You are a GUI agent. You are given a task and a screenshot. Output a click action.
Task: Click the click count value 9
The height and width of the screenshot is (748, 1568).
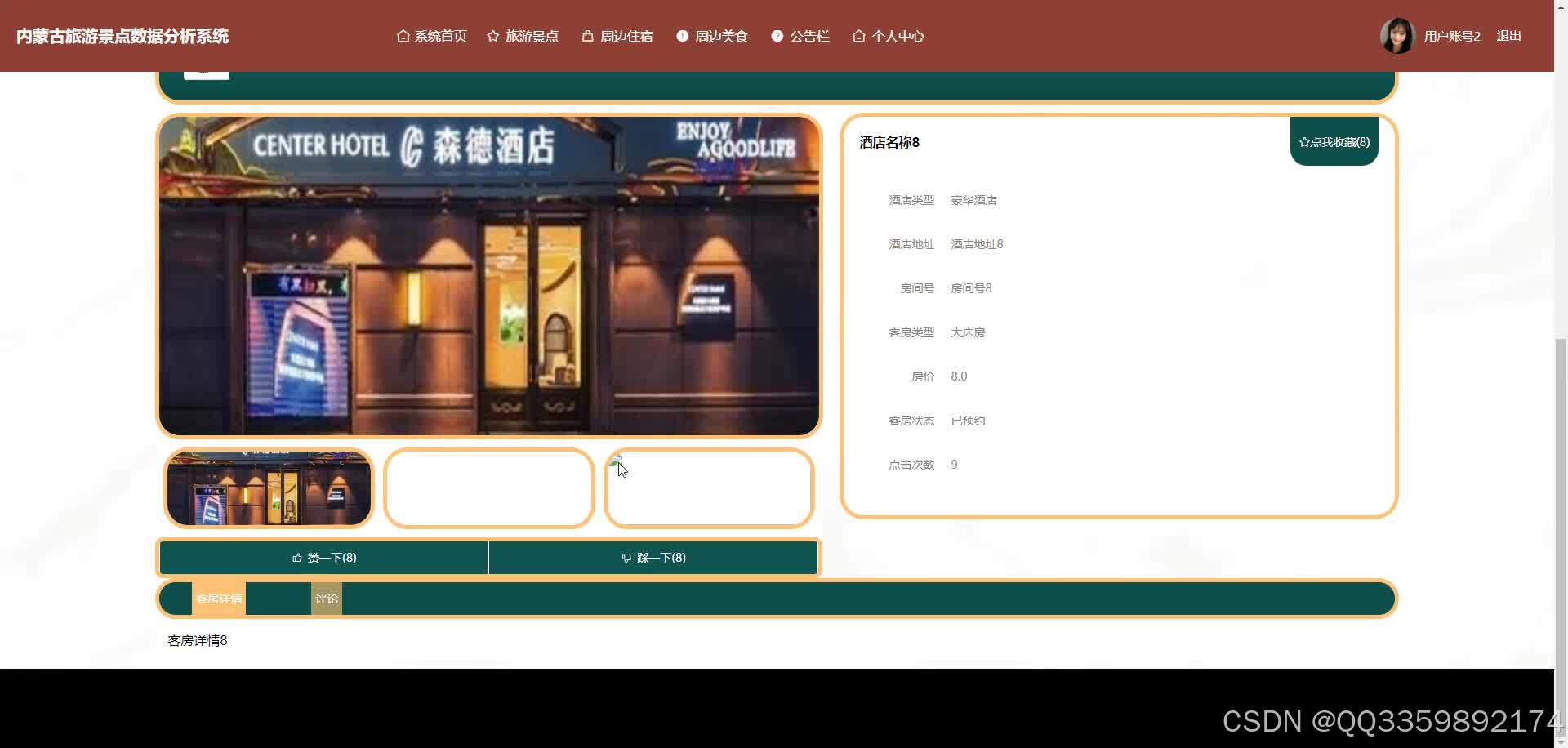click(954, 465)
